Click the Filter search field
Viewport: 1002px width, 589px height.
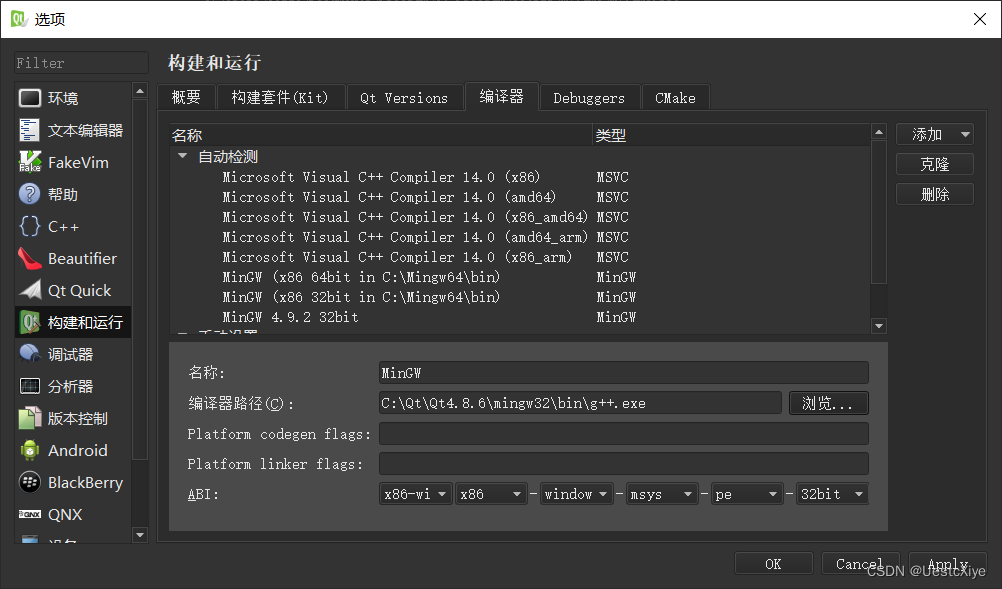[81, 63]
